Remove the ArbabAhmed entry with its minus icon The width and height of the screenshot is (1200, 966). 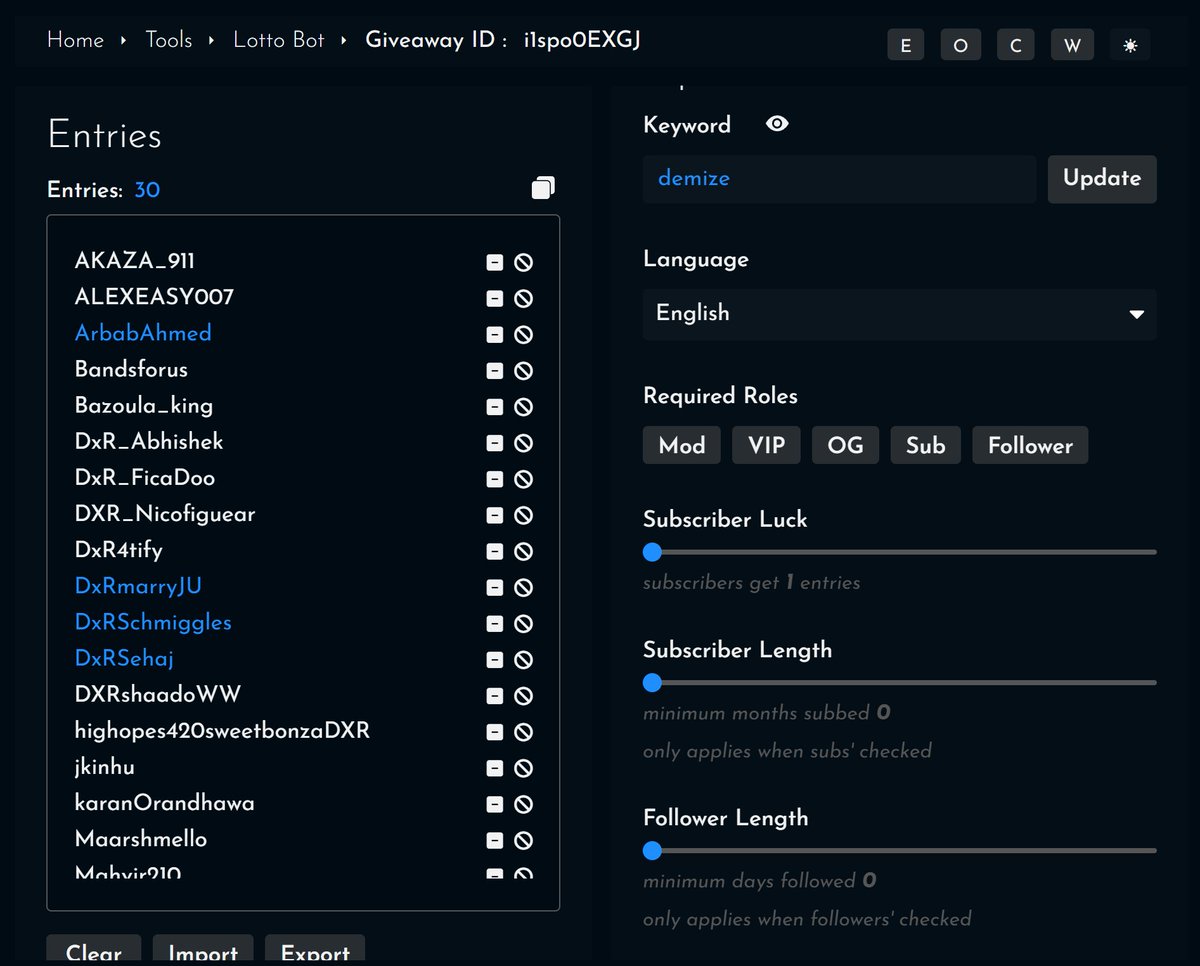494,334
